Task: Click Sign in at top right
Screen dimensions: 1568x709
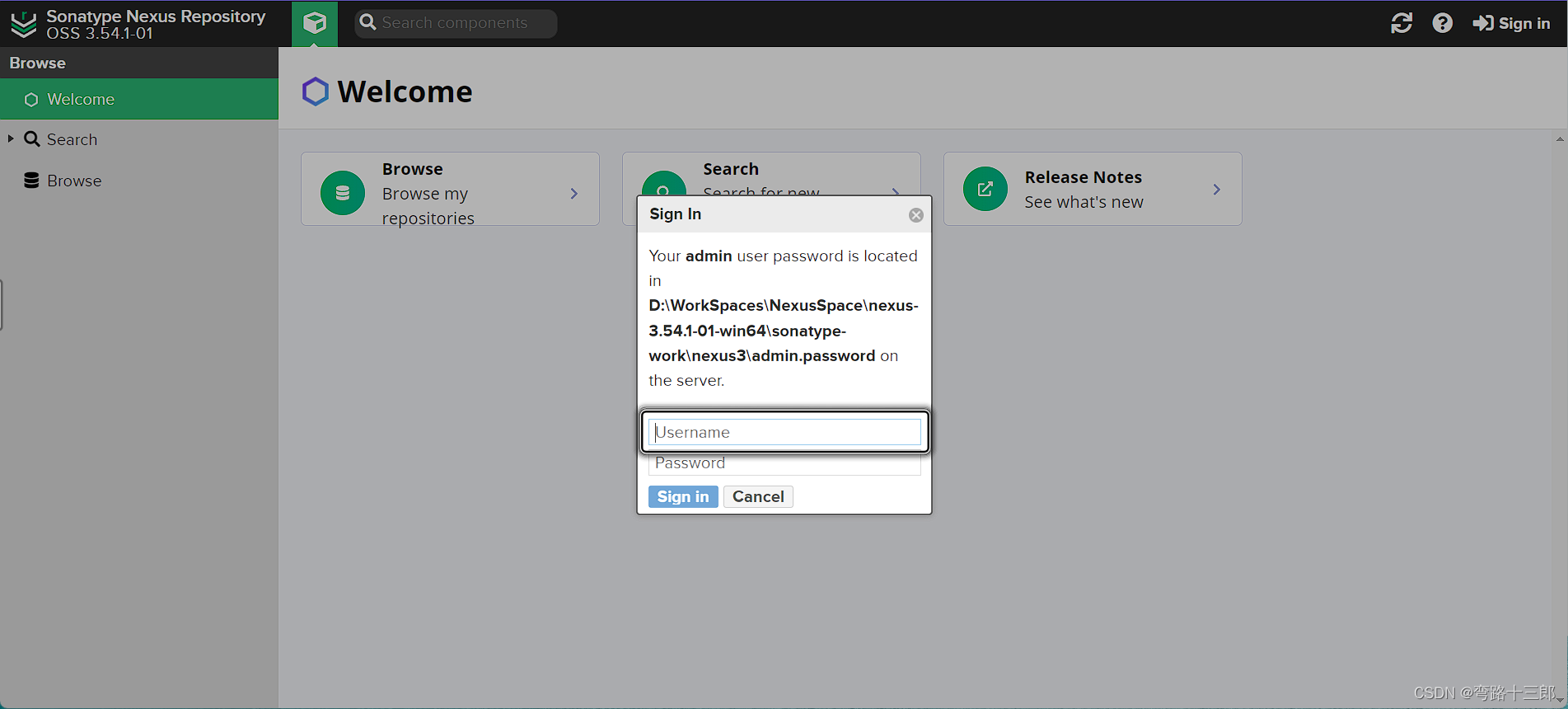Action: (x=1512, y=23)
